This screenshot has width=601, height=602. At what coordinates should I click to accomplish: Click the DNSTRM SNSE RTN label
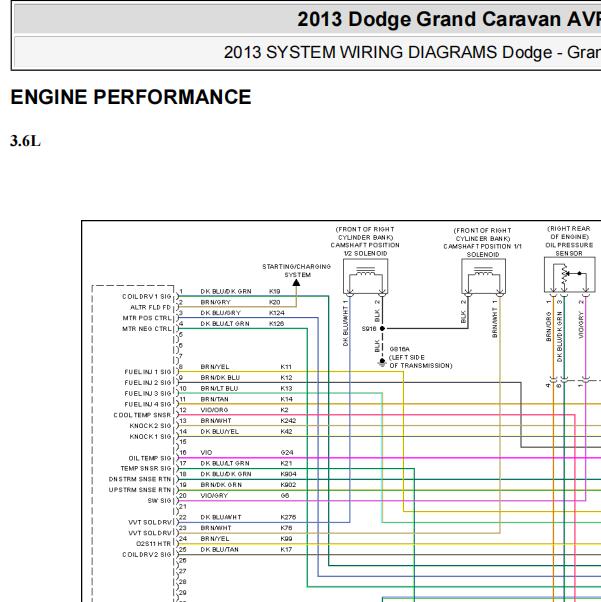click(x=140, y=479)
